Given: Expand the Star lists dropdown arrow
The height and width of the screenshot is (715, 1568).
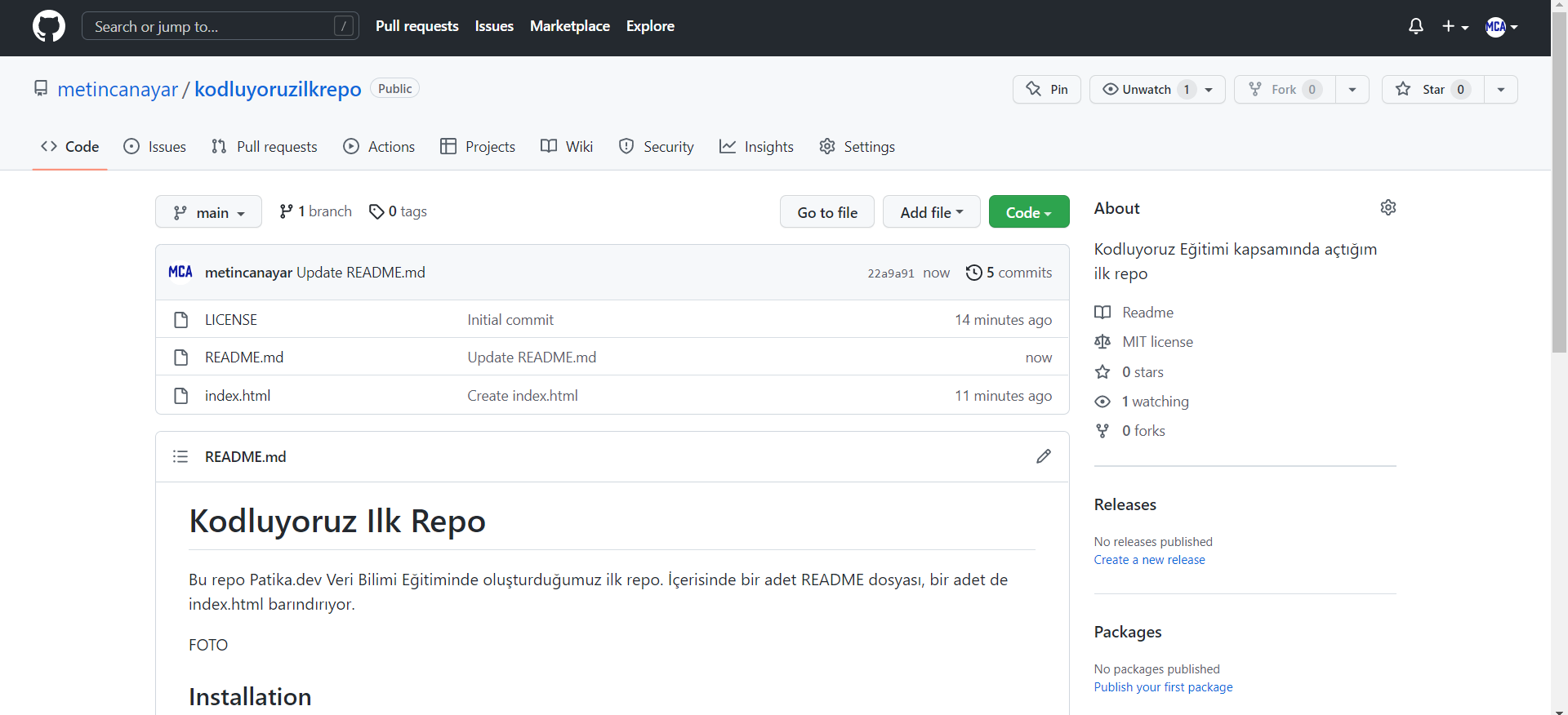Looking at the screenshot, I should click(1501, 89).
